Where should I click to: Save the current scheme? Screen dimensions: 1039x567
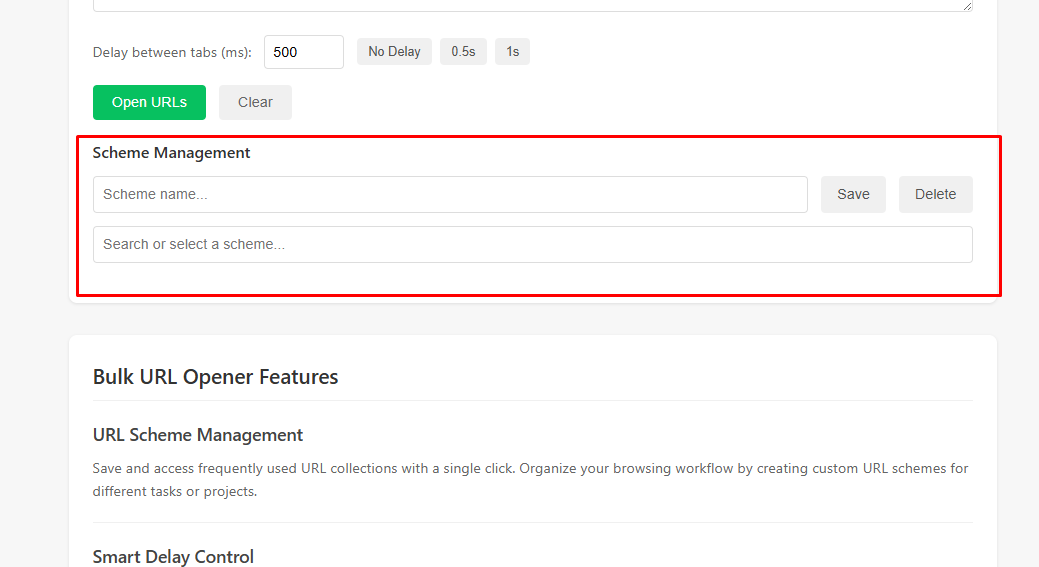click(853, 194)
